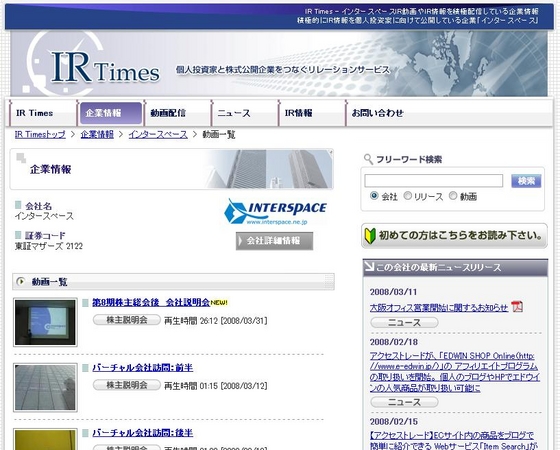Open the IR情報 navigation tab
Screen dimensions: 560x450
coord(298,113)
